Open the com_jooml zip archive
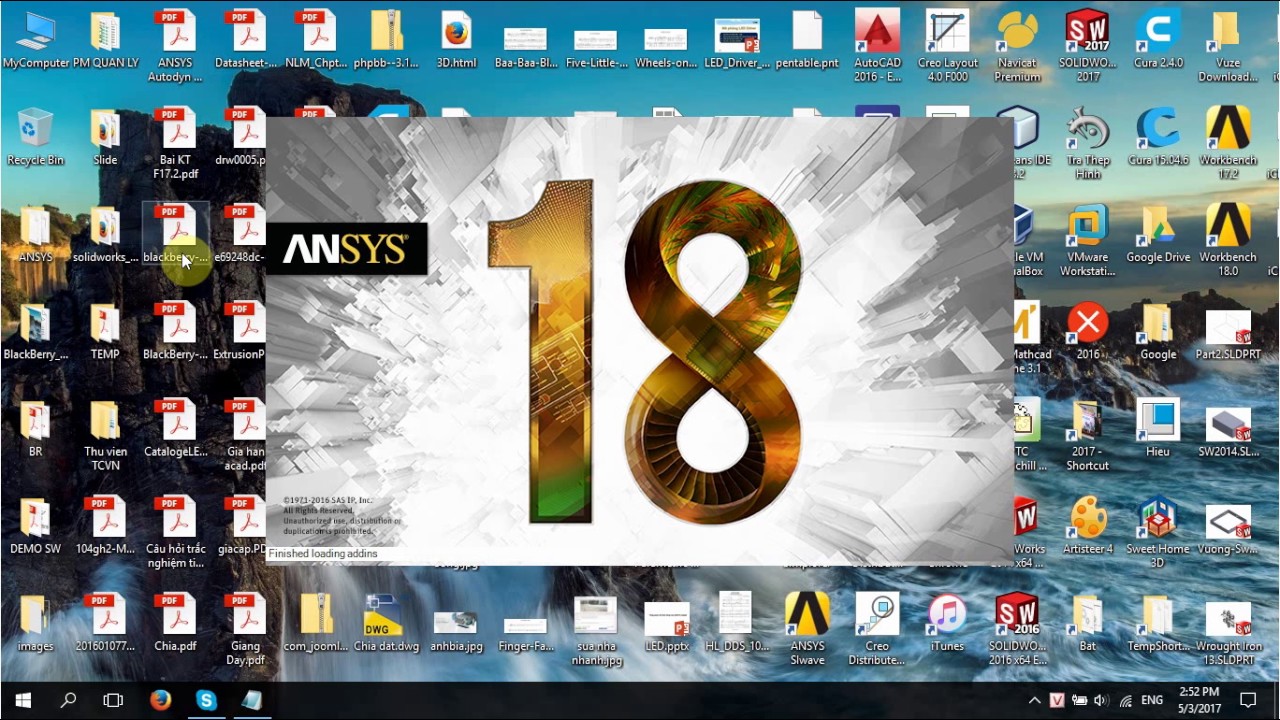The height and width of the screenshot is (720, 1280). [316, 622]
